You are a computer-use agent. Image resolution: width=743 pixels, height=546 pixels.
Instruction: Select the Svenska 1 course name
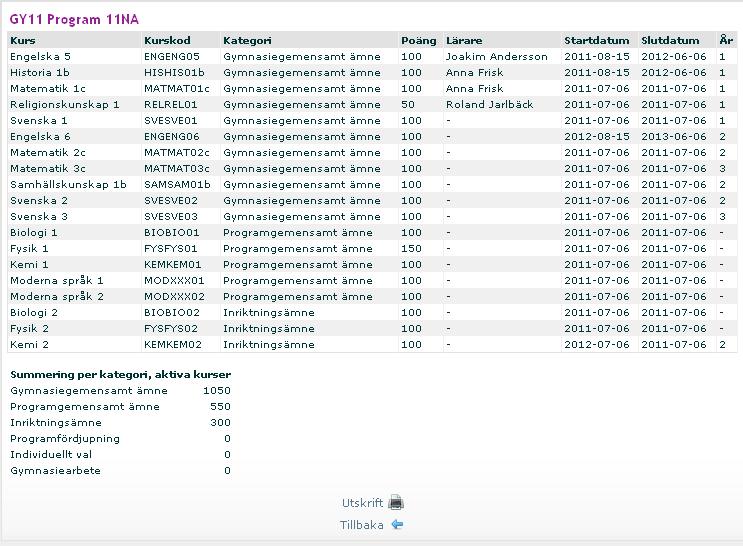39,120
